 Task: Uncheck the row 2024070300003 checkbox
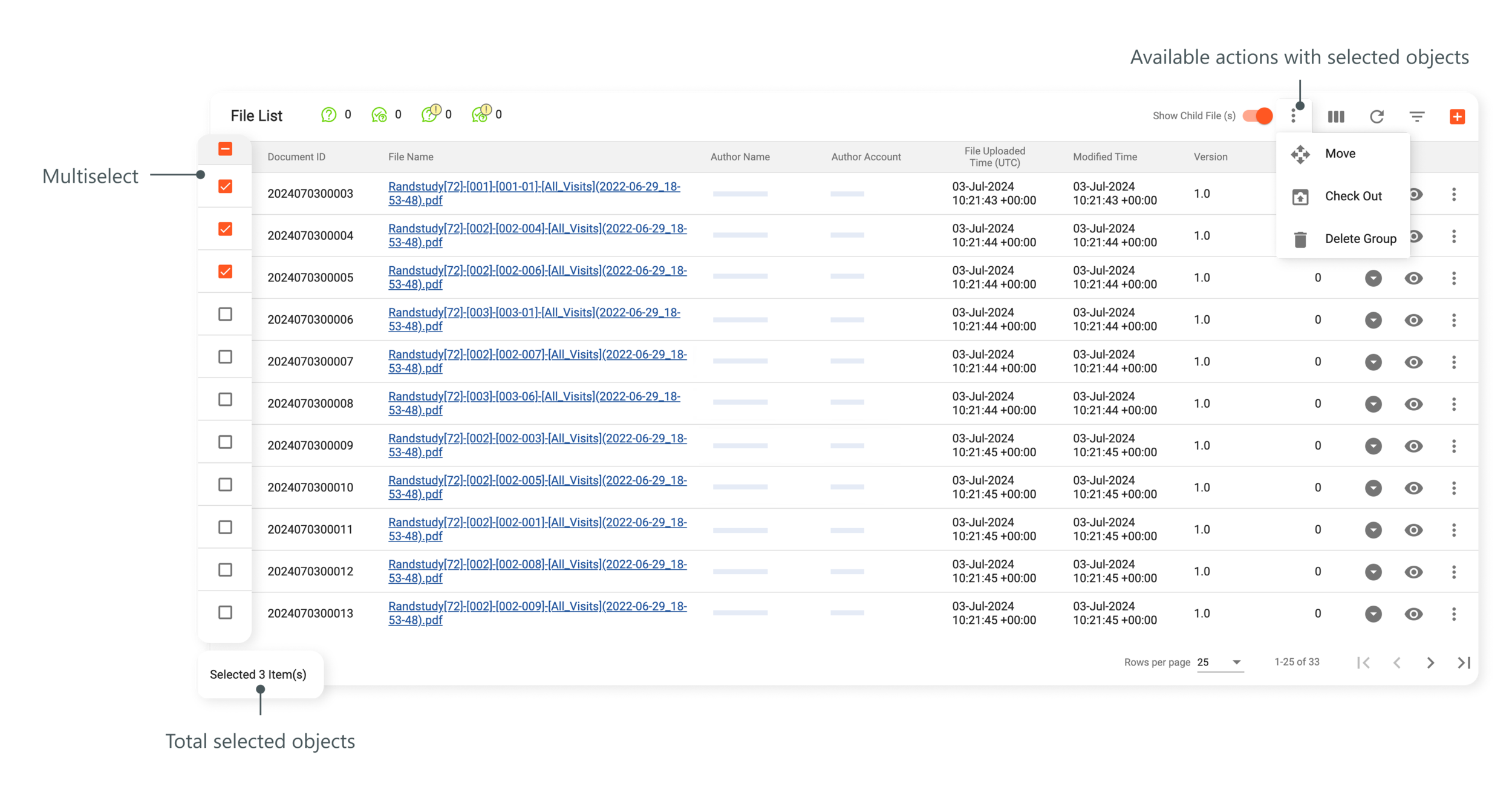point(225,186)
